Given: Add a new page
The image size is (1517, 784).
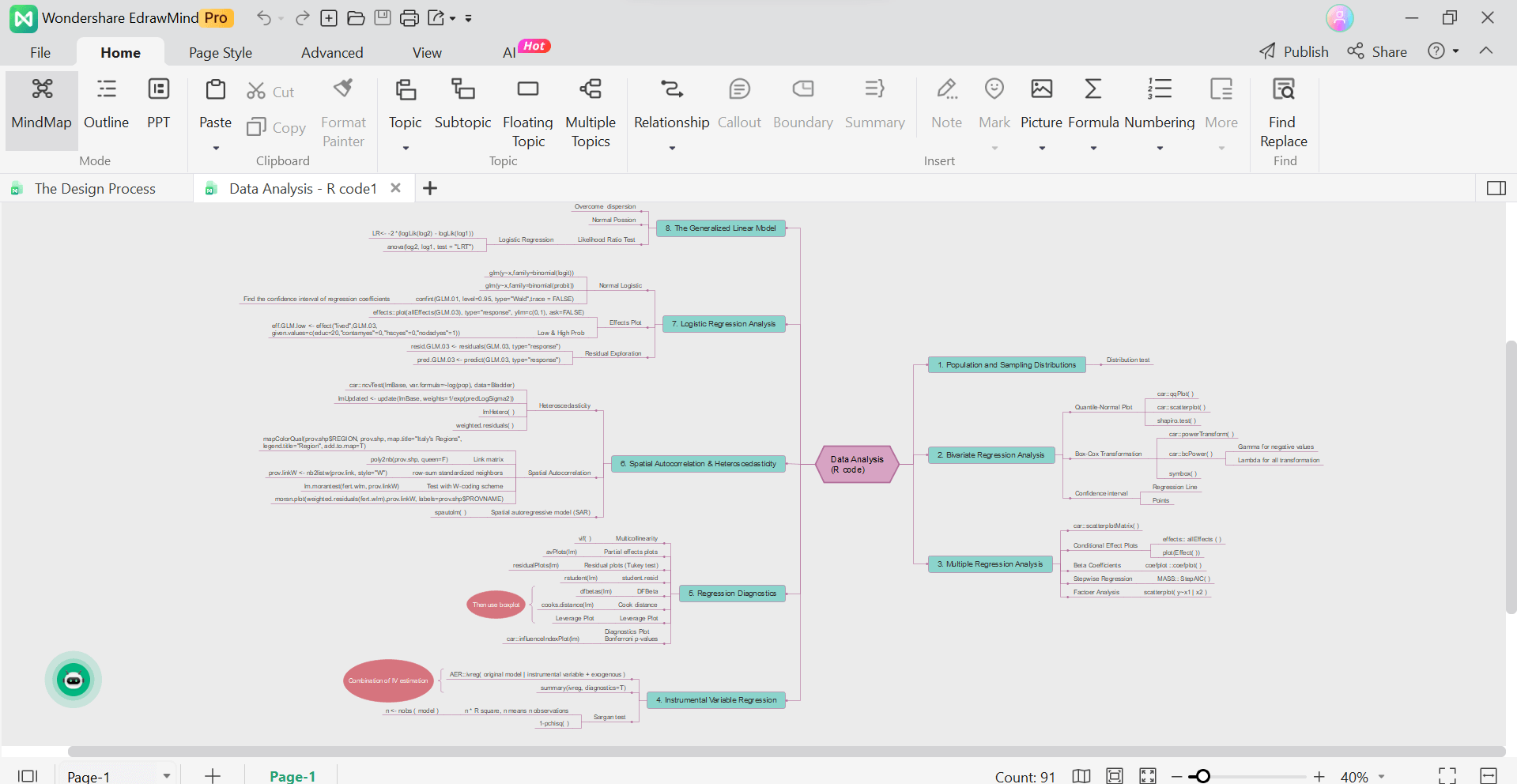Looking at the screenshot, I should [x=213, y=776].
